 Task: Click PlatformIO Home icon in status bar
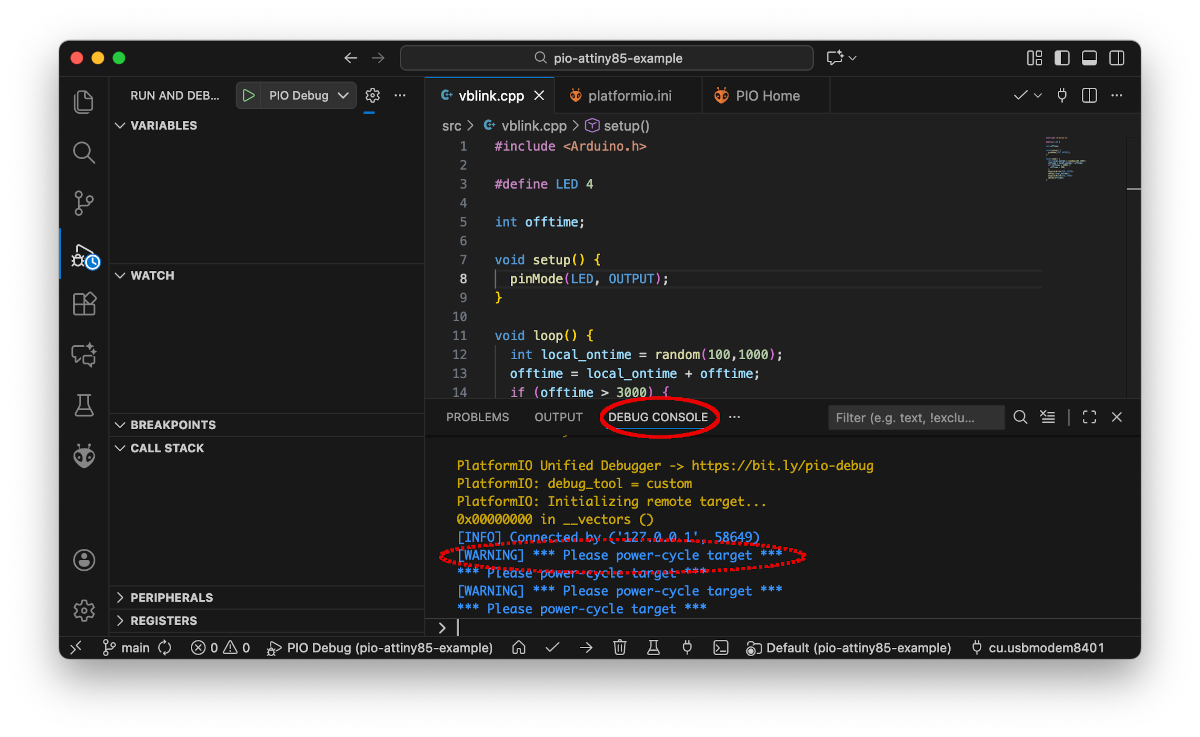coord(518,648)
